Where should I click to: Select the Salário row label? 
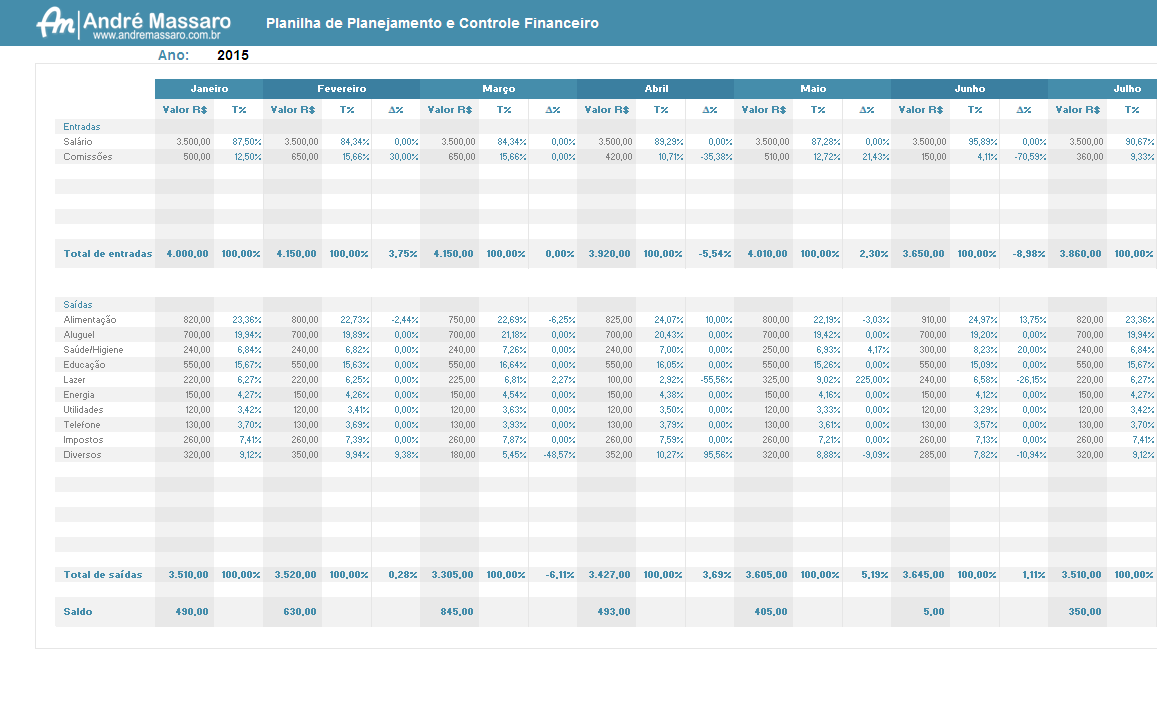pos(77,142)
